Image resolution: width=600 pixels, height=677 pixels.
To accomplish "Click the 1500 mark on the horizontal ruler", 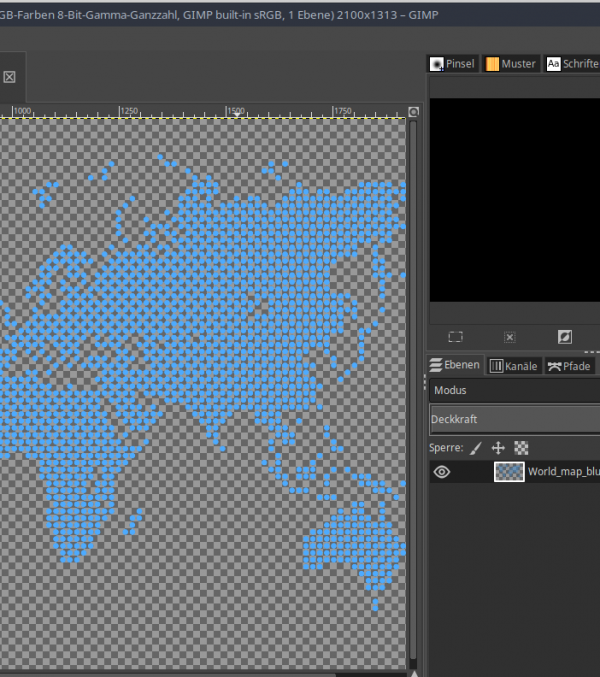I will tap(236, 111).
